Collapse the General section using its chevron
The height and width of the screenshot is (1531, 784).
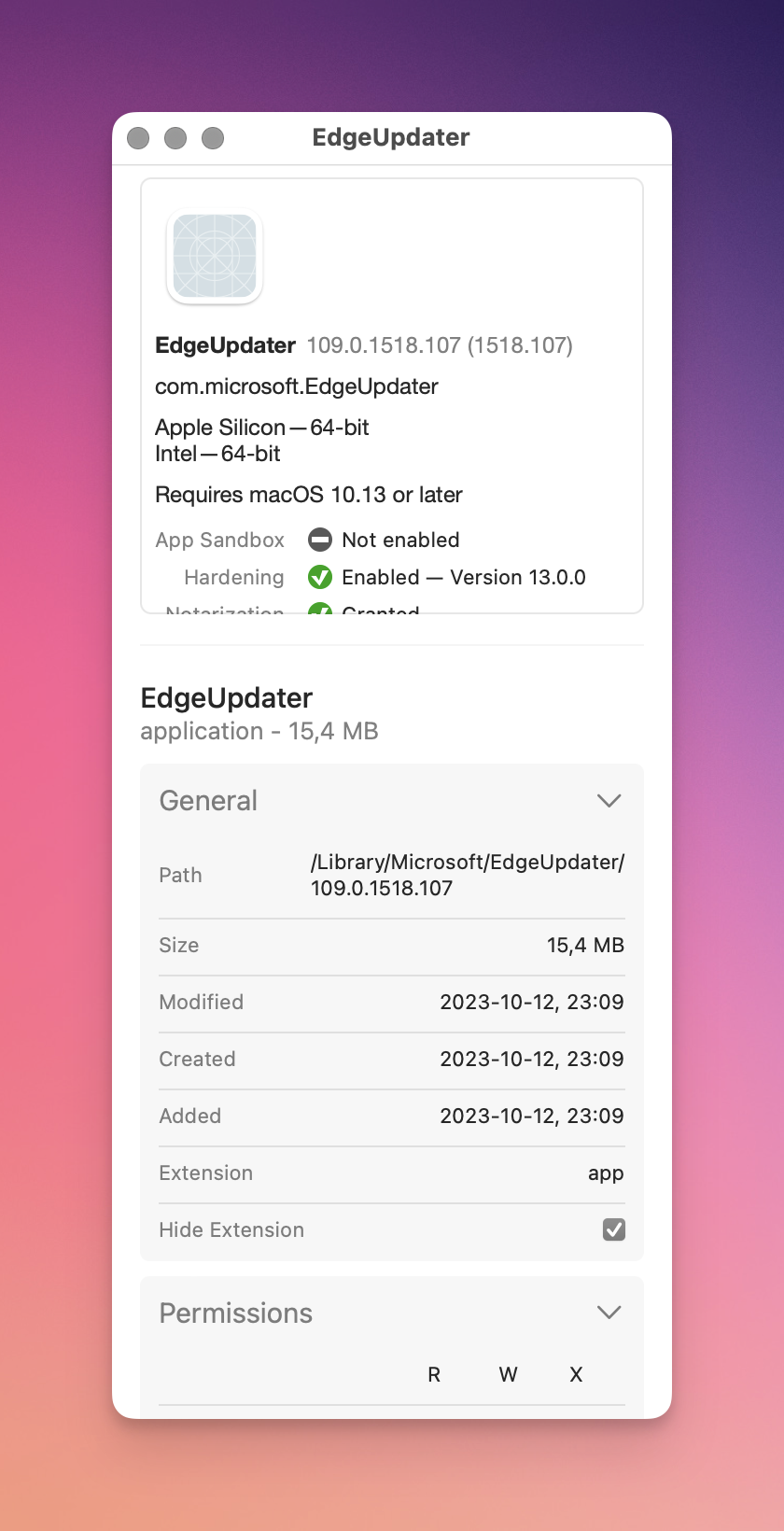(x=609, y=801)
